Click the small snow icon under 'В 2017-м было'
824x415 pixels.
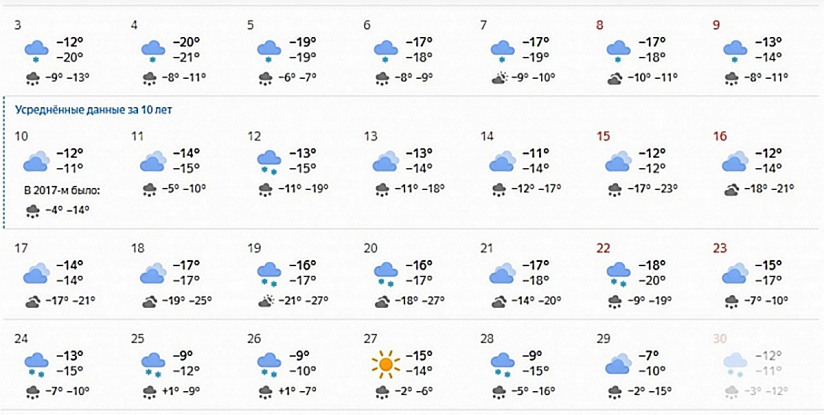click(33, 211)
